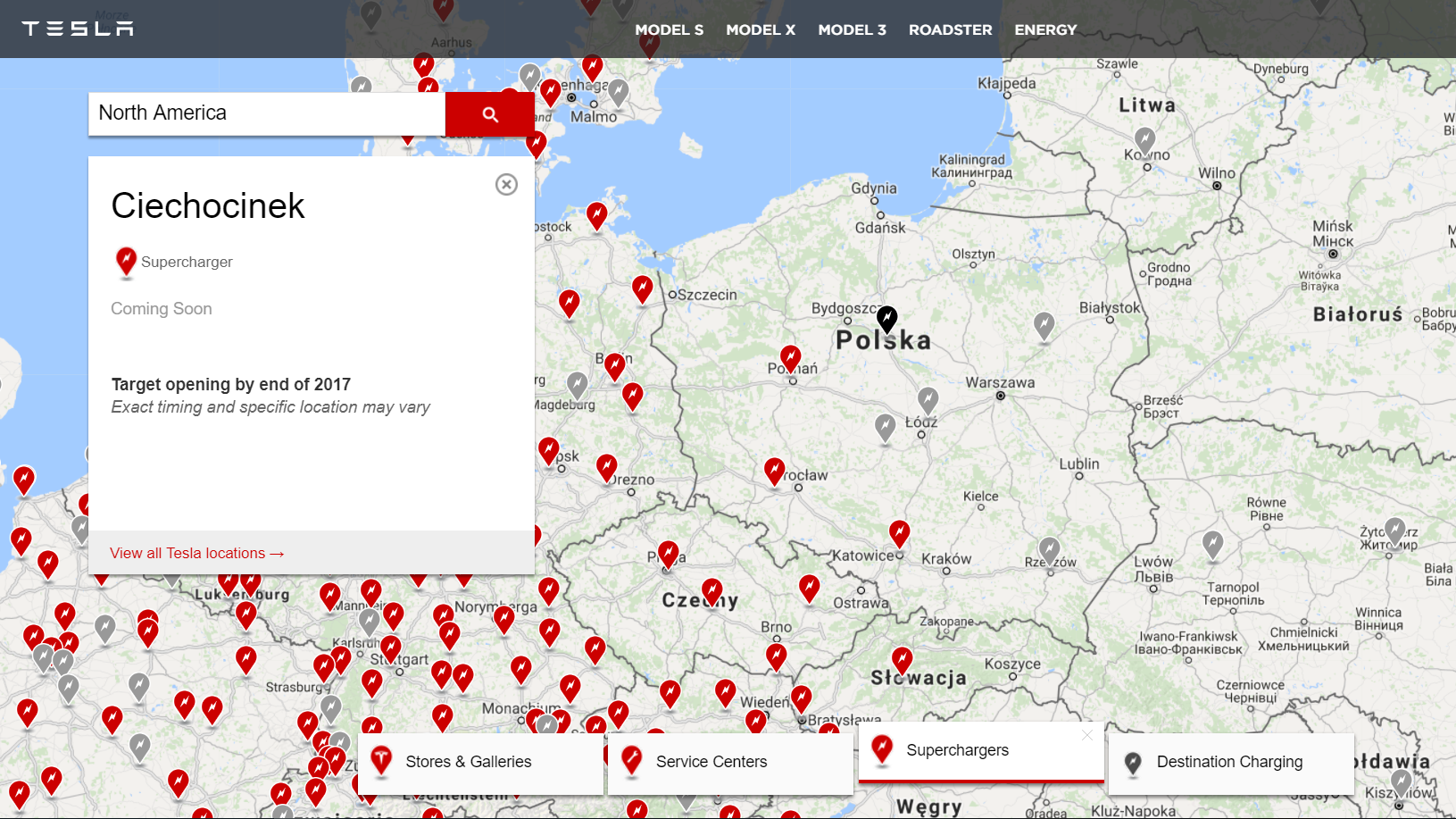Select gray pin near Lwów

tap(1212, 545)
